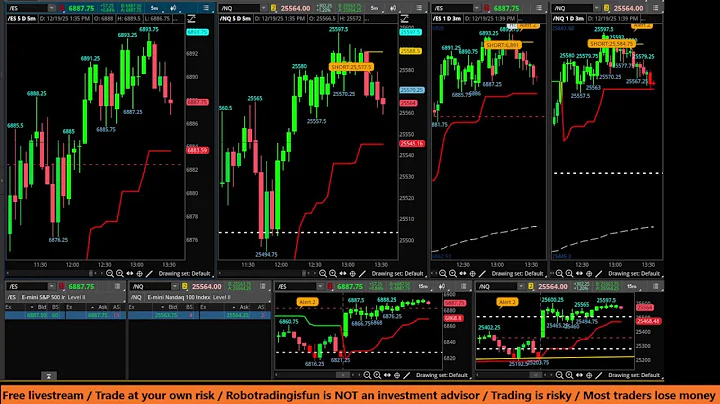Image resolution: width=720 pixels, height=404 pixels.
Task: Click the SHORT 25,577.5 order label
Action: [x=352, y=67]
